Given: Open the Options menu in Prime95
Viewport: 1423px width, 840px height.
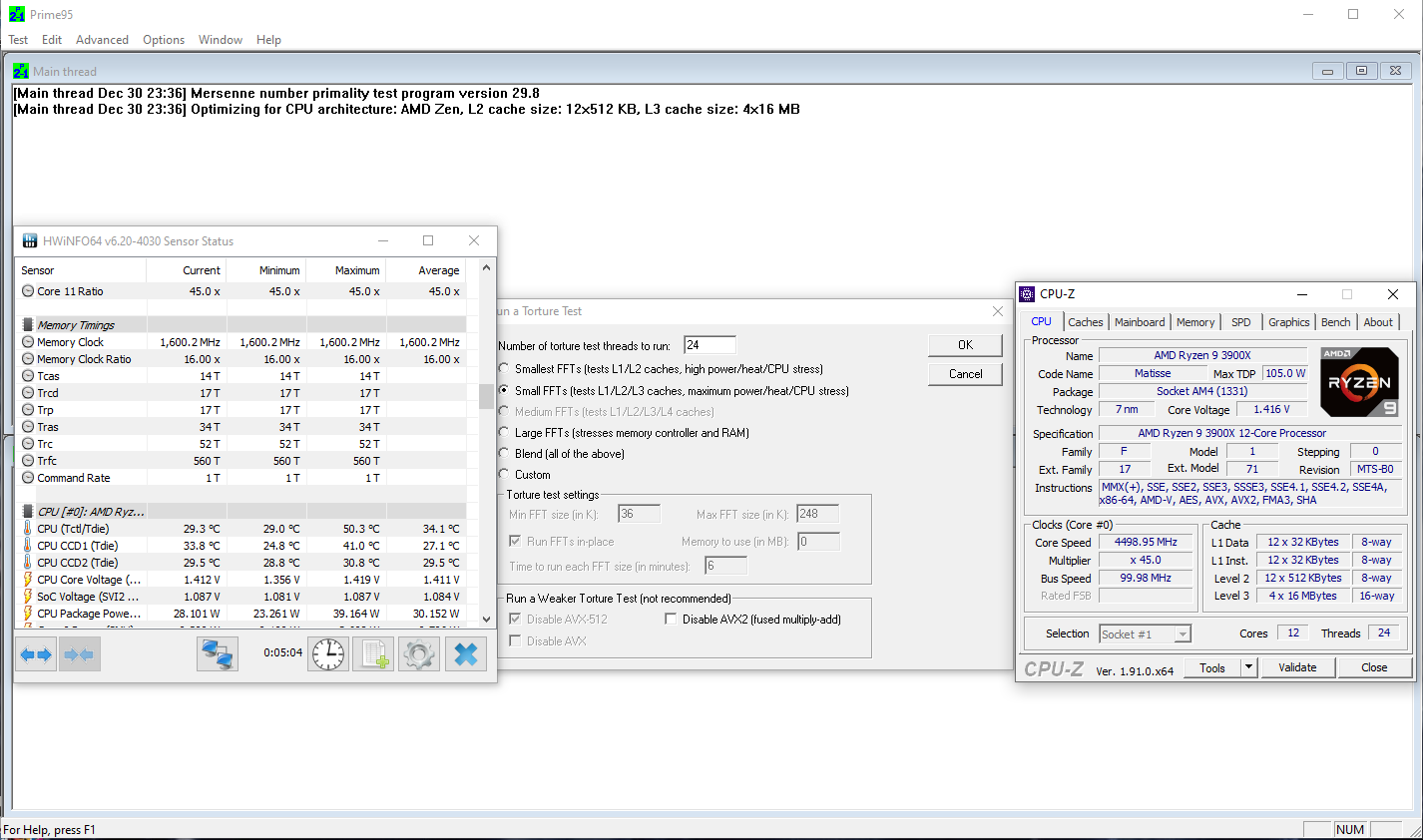Looking at the screenshot, I should [164, 40].
